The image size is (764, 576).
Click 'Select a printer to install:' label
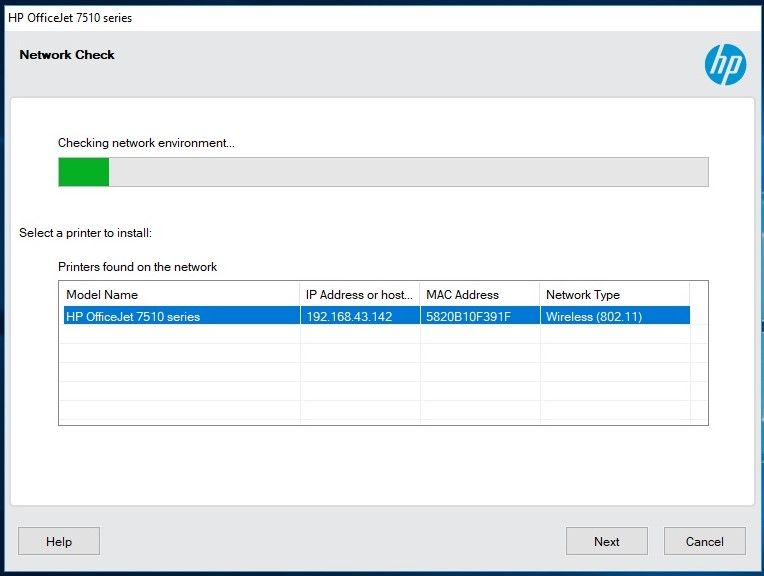tap(86, 233)
